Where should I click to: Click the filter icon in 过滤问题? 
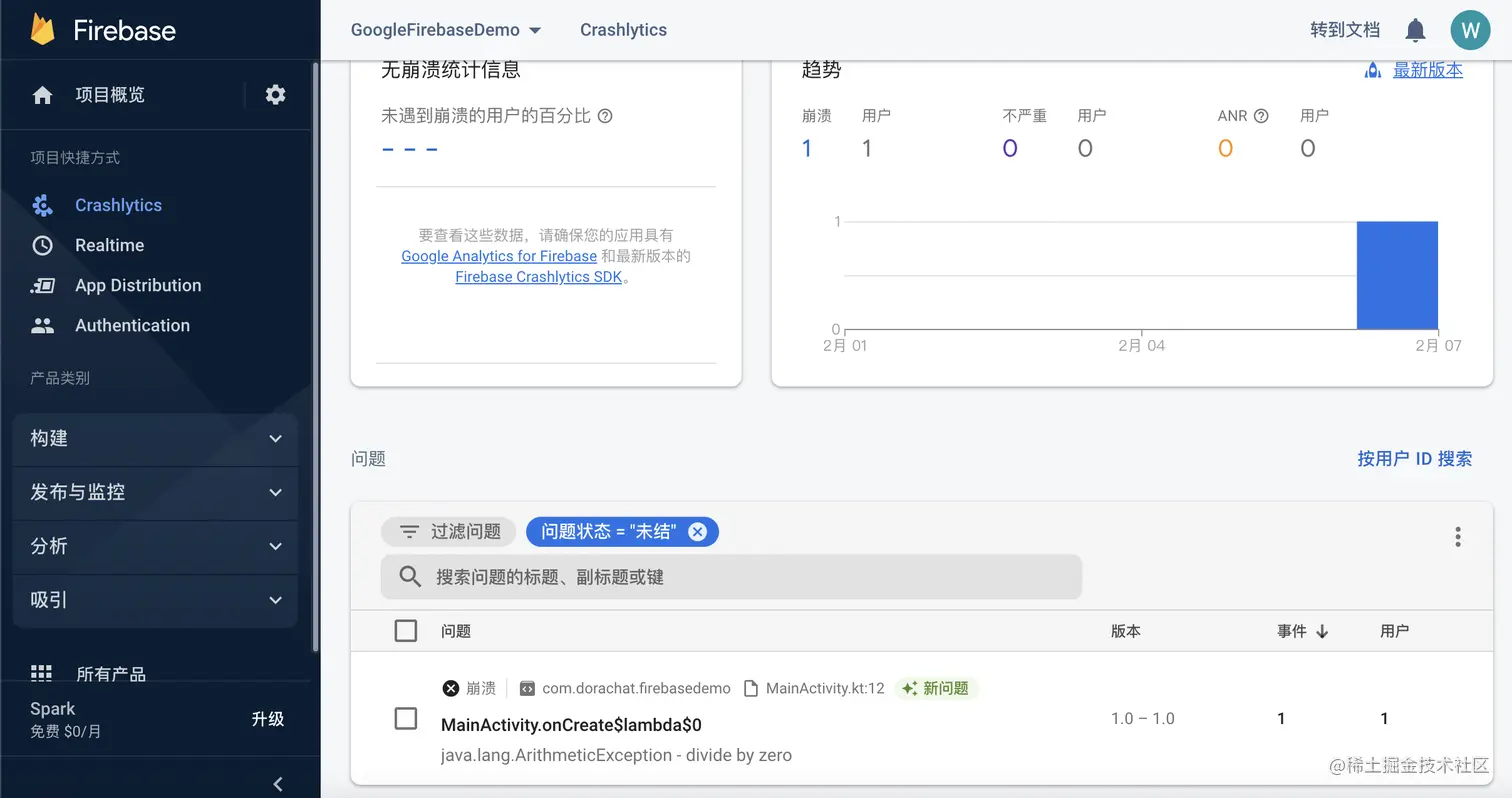pyautogui.click(x=409, y=532)
